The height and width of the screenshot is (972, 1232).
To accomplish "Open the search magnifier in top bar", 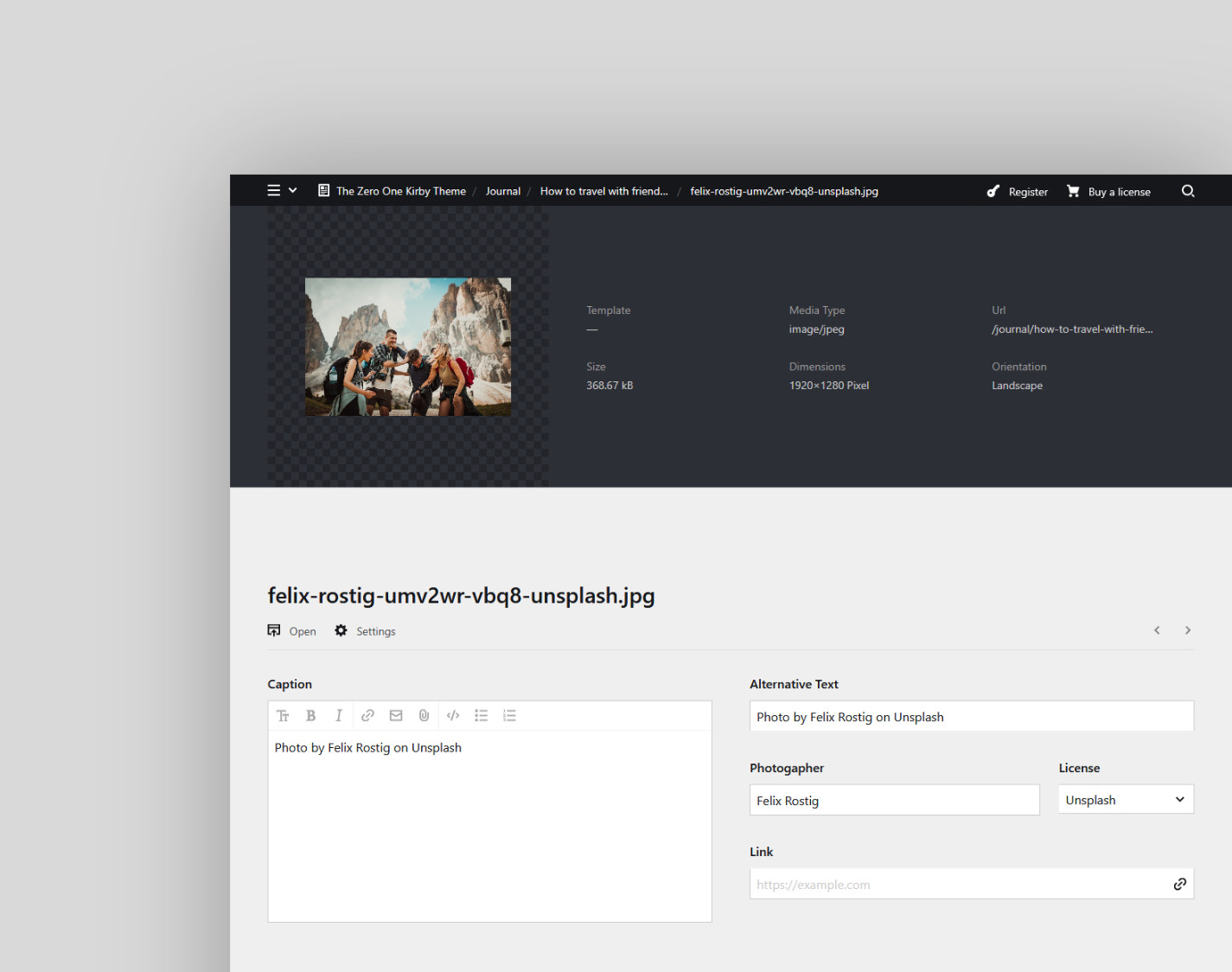I will tap(1188, 191).
